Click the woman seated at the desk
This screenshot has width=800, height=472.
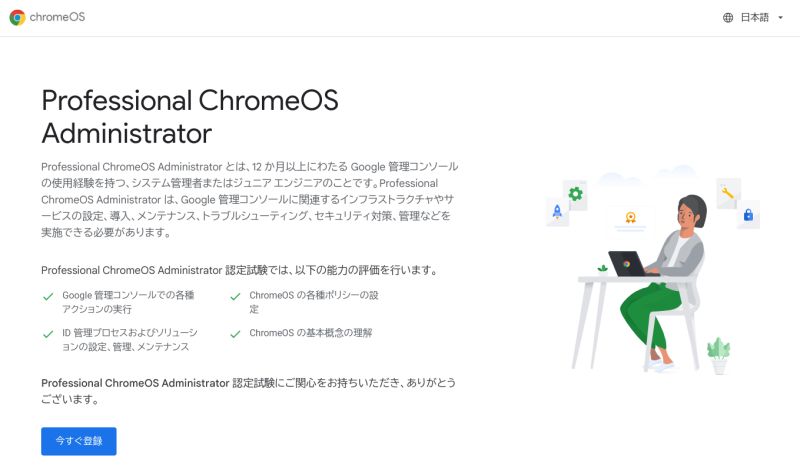click(x=675, y=260)
